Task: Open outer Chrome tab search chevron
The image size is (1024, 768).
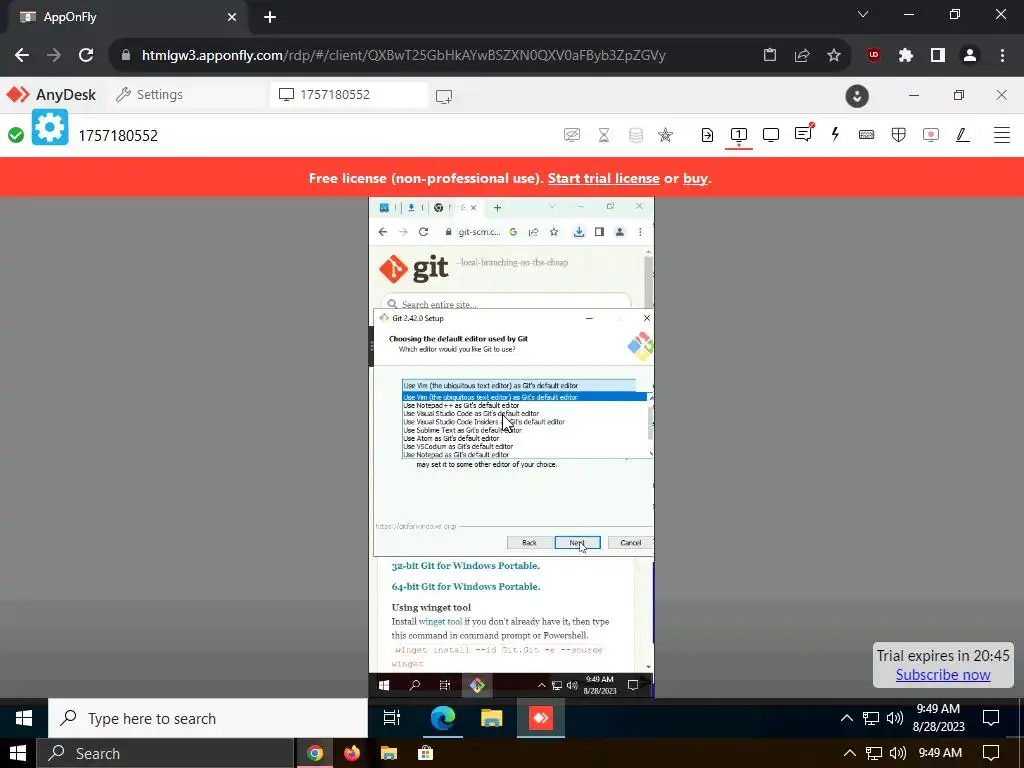Action: coord(863,14)
